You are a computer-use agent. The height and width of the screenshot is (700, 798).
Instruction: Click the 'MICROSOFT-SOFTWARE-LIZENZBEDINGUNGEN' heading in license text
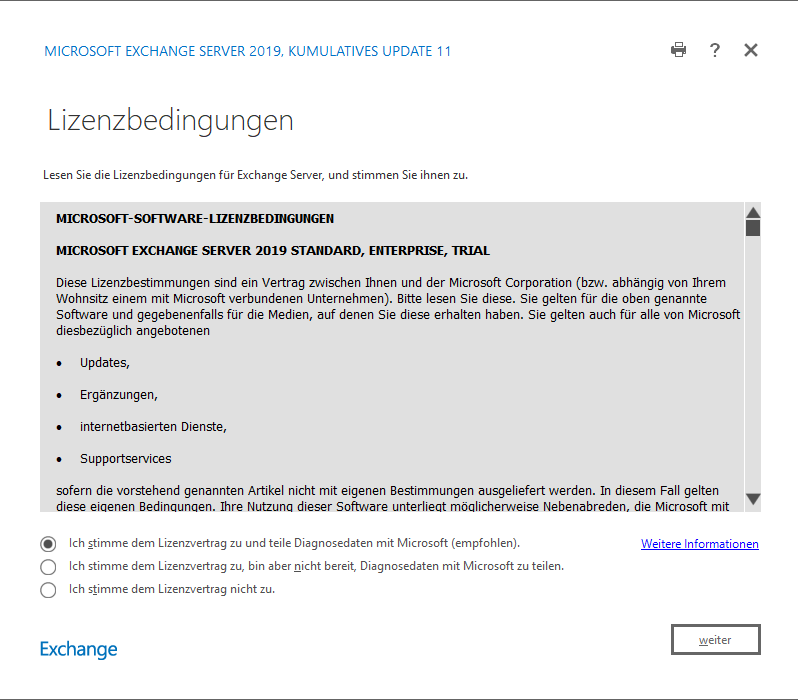pos(195,218)
